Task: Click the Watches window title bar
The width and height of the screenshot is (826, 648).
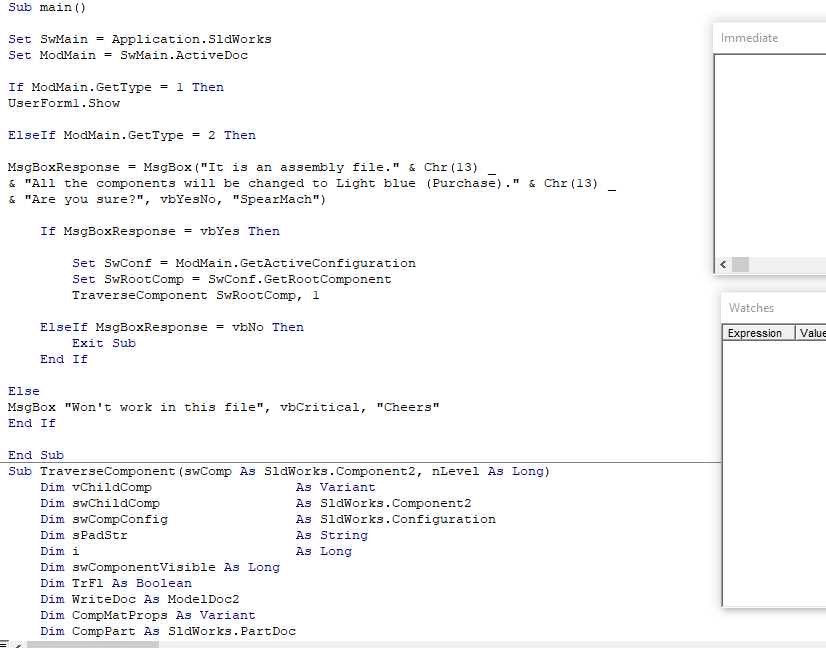Action: (774, 308)
